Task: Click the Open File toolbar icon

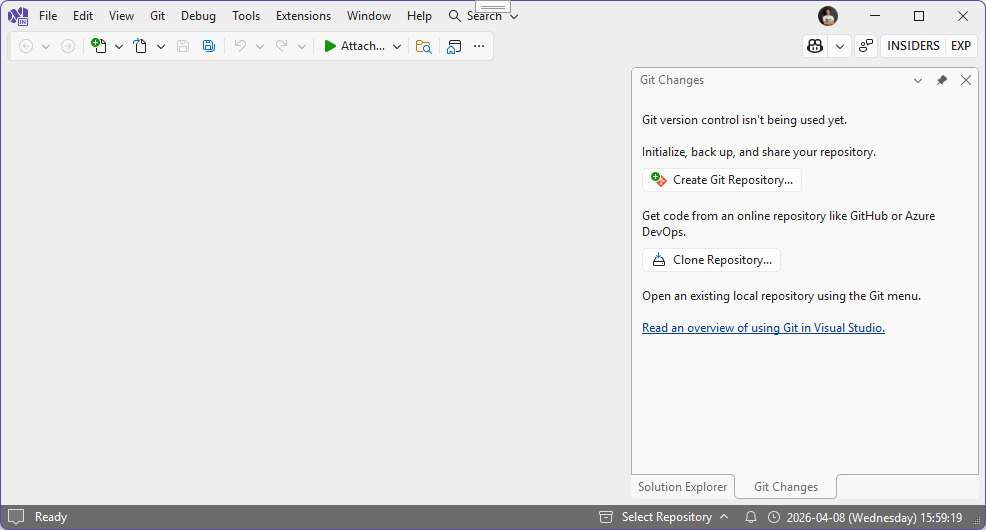Action: click(140, 46)
